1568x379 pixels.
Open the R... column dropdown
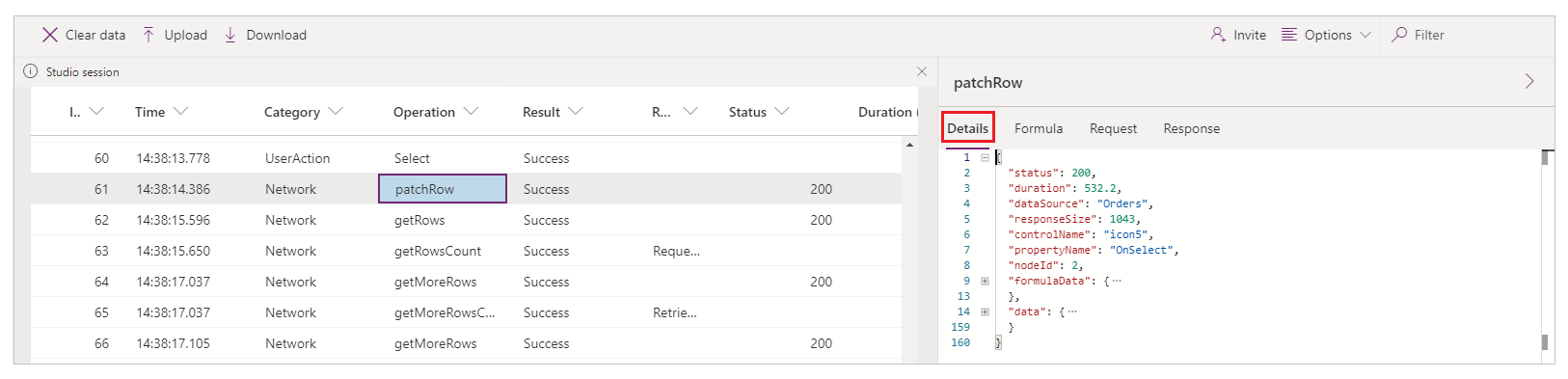(690, 112)
